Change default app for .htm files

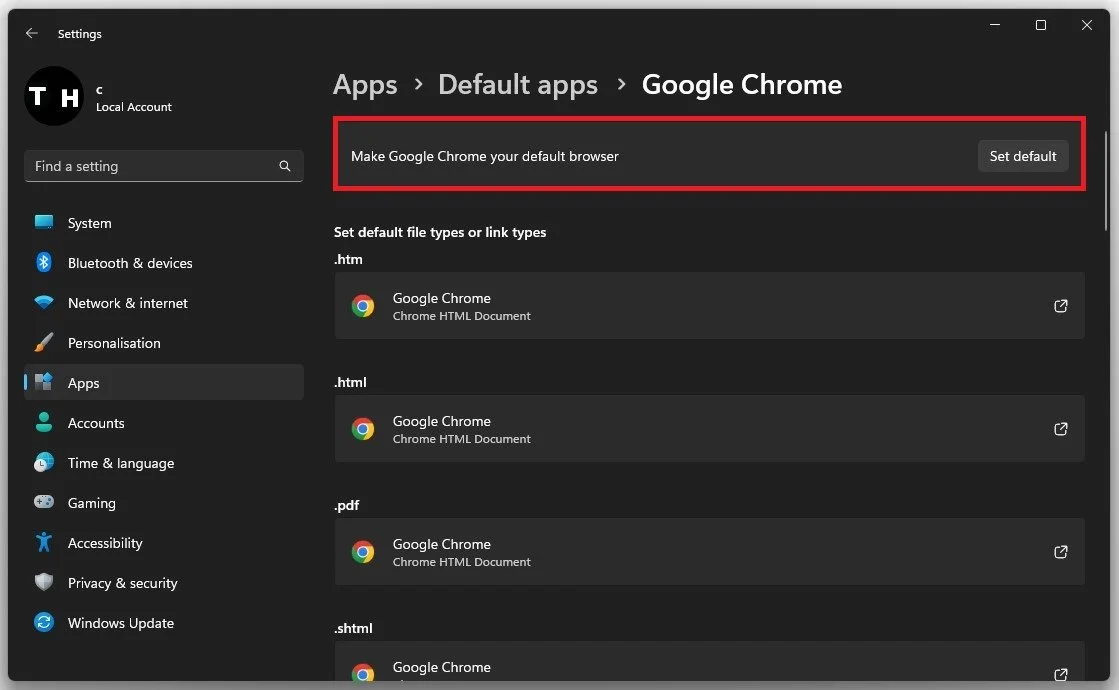[709, 305]
